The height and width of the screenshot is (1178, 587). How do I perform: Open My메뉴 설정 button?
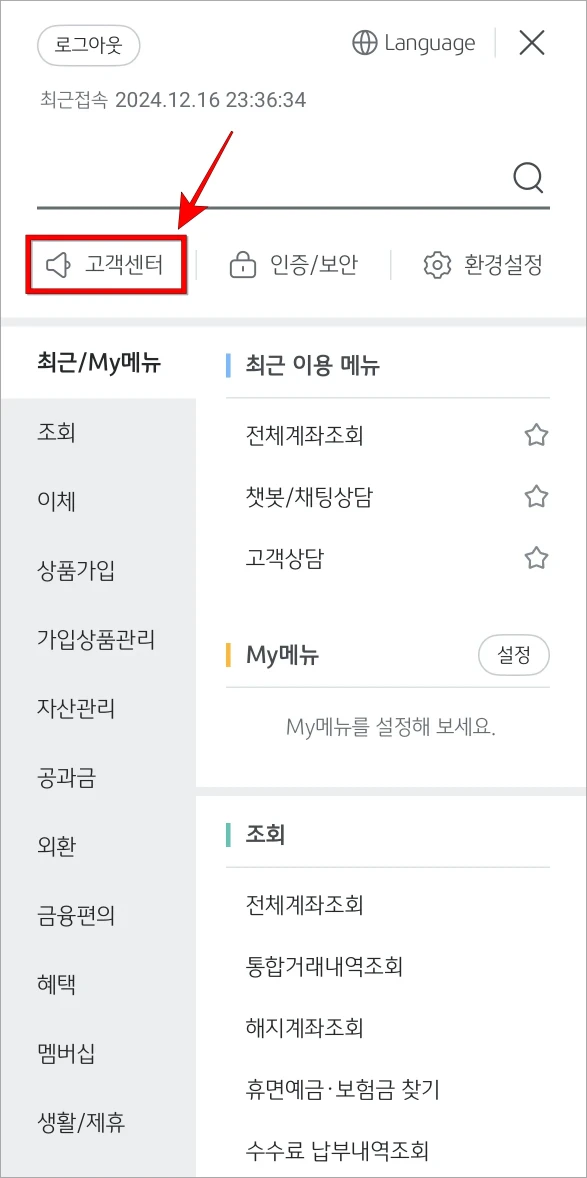click(513, 655)
